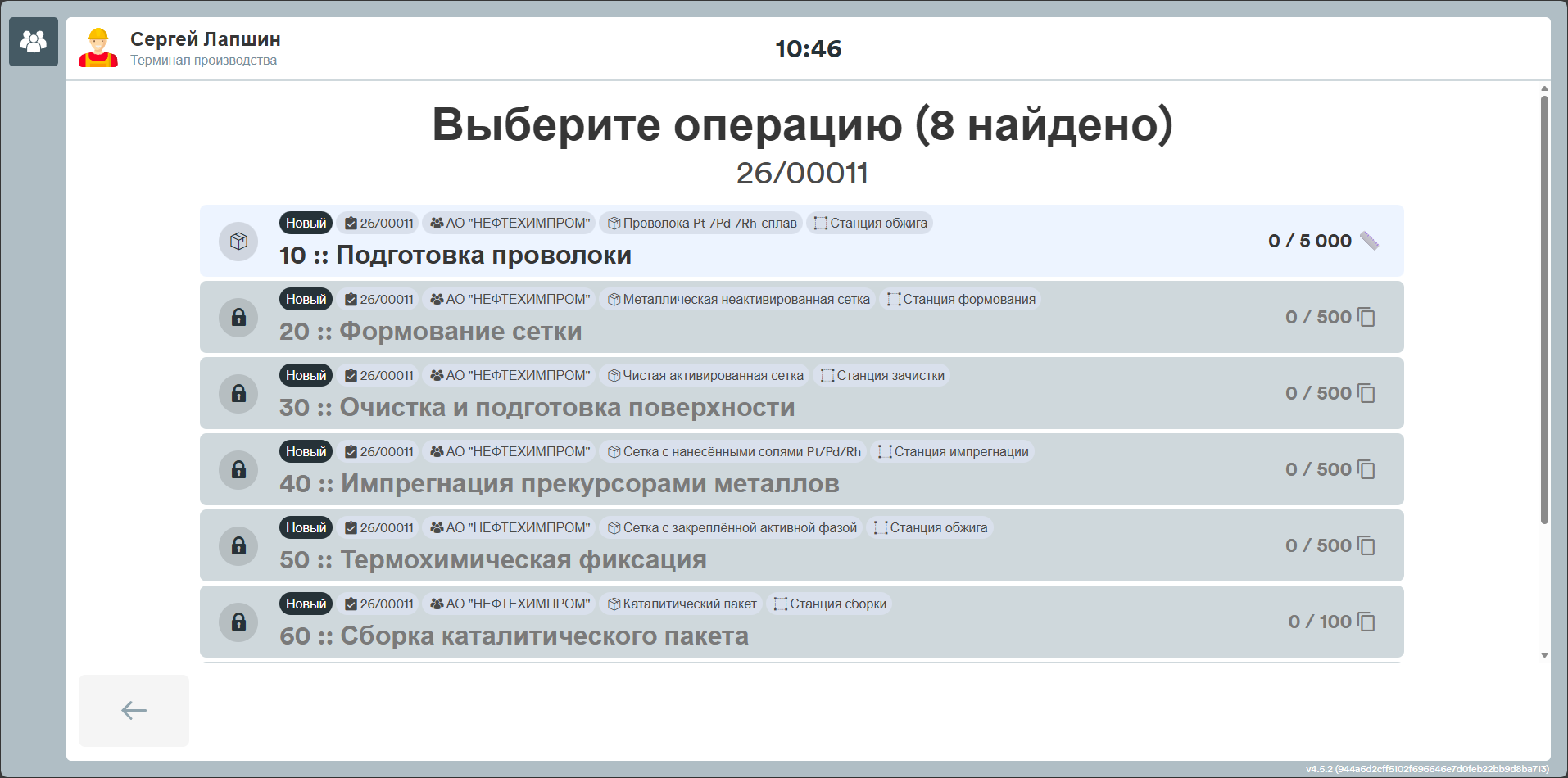Click the Новый status badge on operation 30

[306, 375]
